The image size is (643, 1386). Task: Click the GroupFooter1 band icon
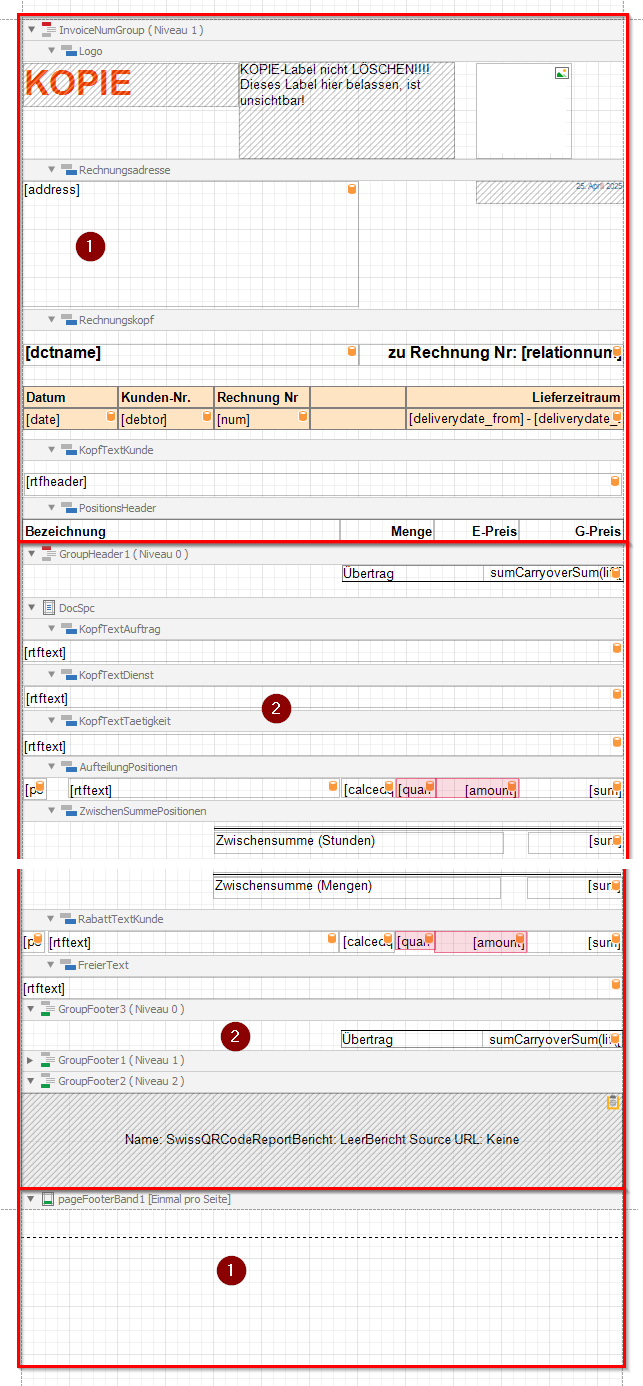(48, 1059)
